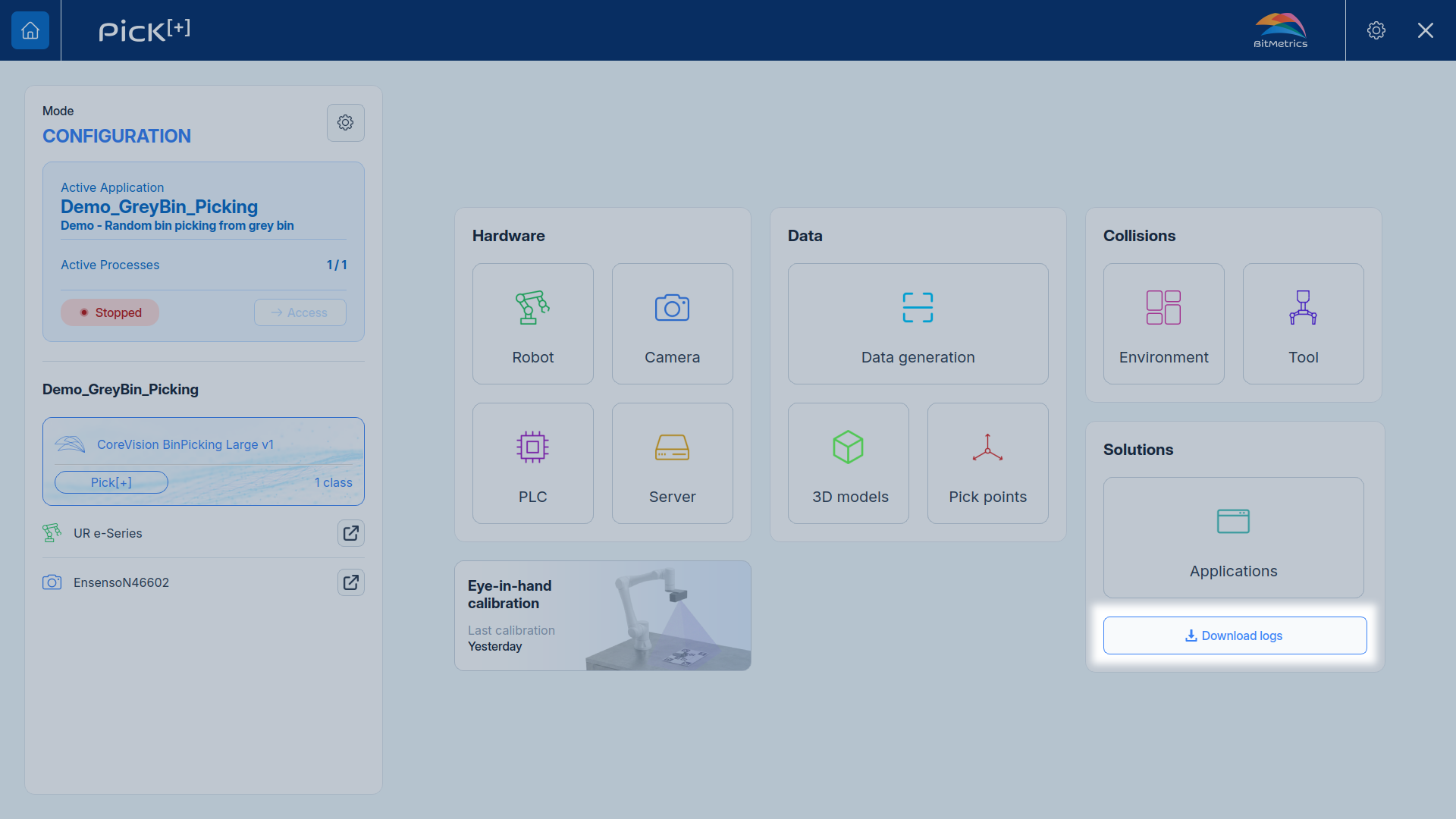Open the Server configuration tile
The height and width of the screenshot is (819, 1456).
coord(672,463)
